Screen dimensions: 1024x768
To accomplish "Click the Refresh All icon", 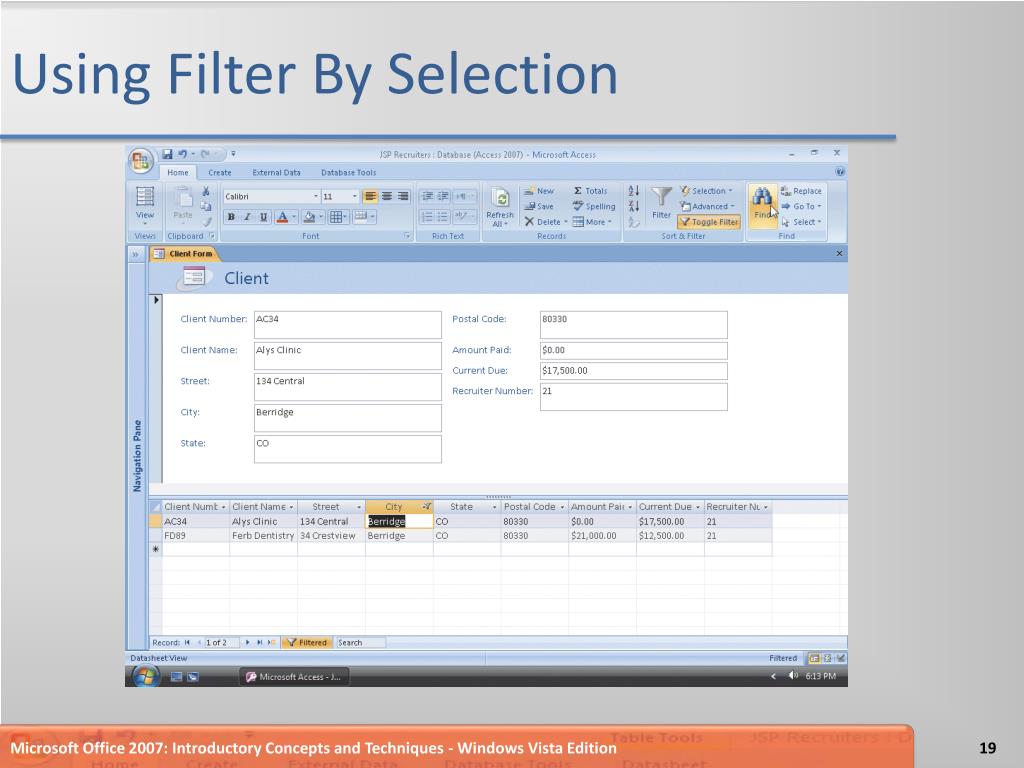I will pyautogui.click(x=500, y=208).
